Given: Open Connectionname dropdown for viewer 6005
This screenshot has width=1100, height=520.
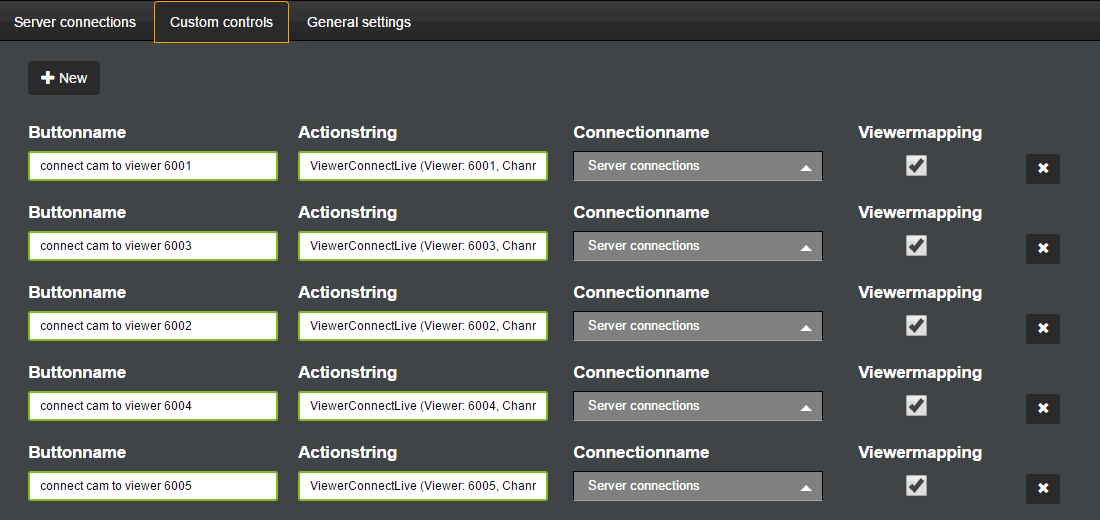Looking at the screenshot, I should pos(697,486).
